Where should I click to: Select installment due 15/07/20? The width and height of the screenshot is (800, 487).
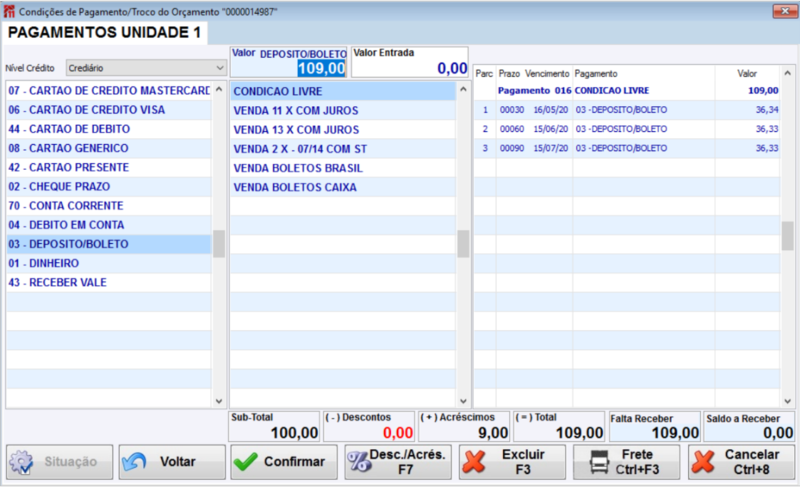tap(627, 148)
